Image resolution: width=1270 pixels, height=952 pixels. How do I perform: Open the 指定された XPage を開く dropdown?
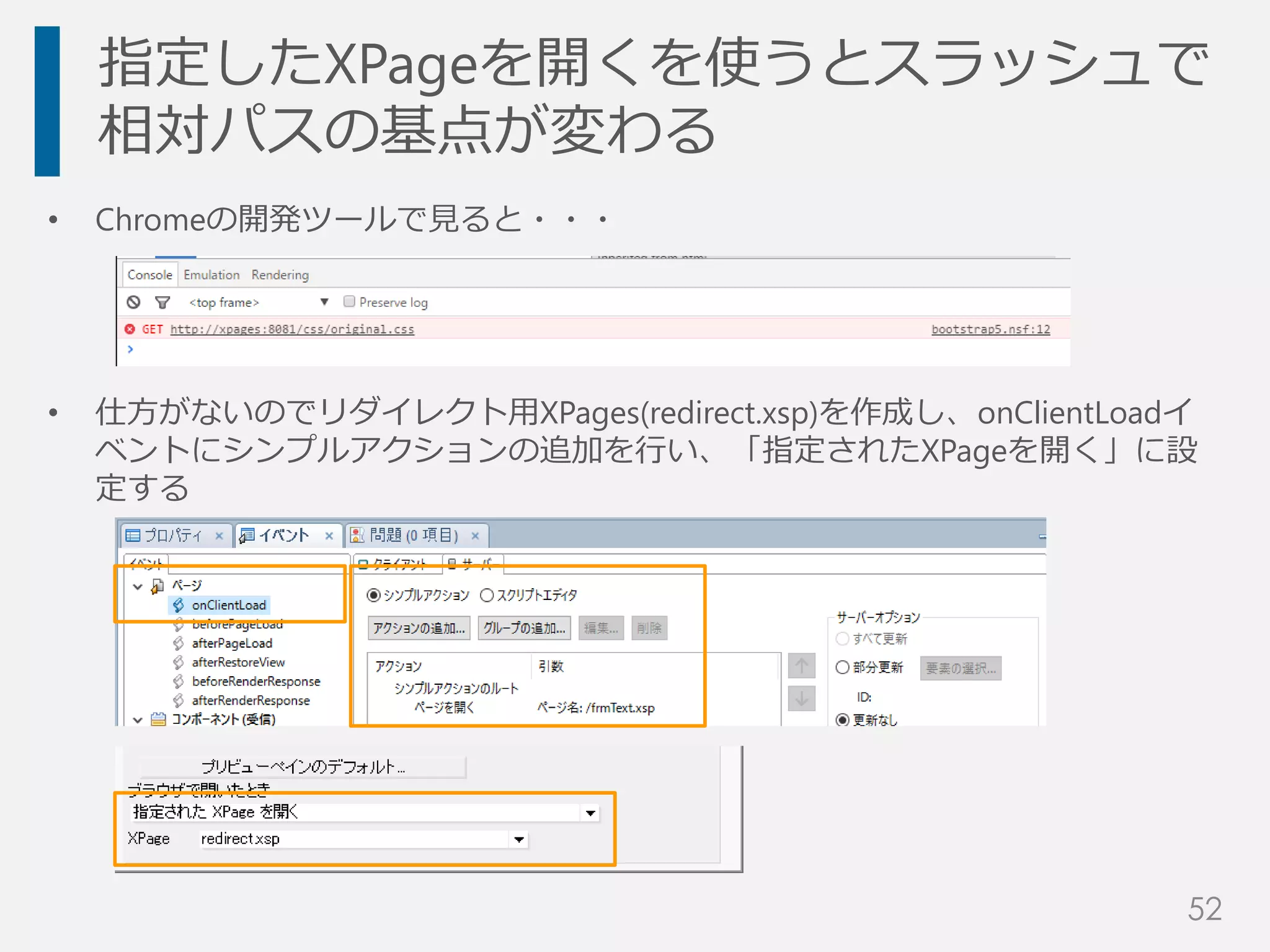click(x=590, y=813)
